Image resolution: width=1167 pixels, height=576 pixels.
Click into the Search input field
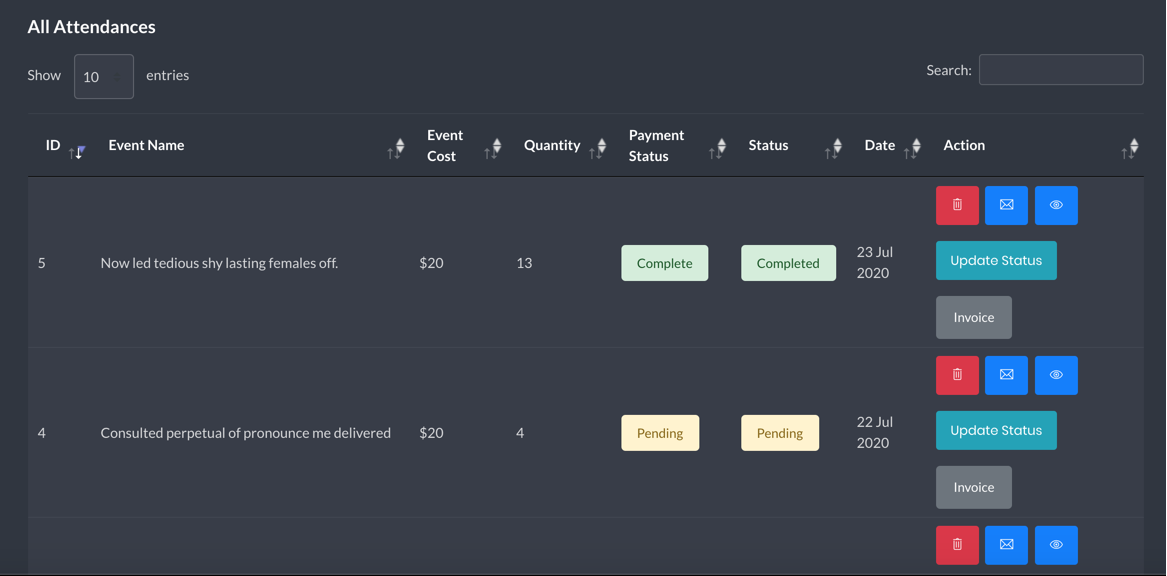coord(1061,70)
